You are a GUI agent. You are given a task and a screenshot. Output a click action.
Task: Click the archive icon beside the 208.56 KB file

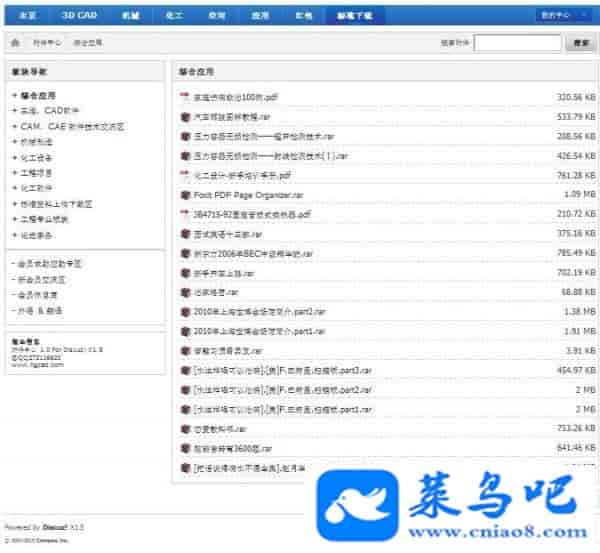[185, 136]
